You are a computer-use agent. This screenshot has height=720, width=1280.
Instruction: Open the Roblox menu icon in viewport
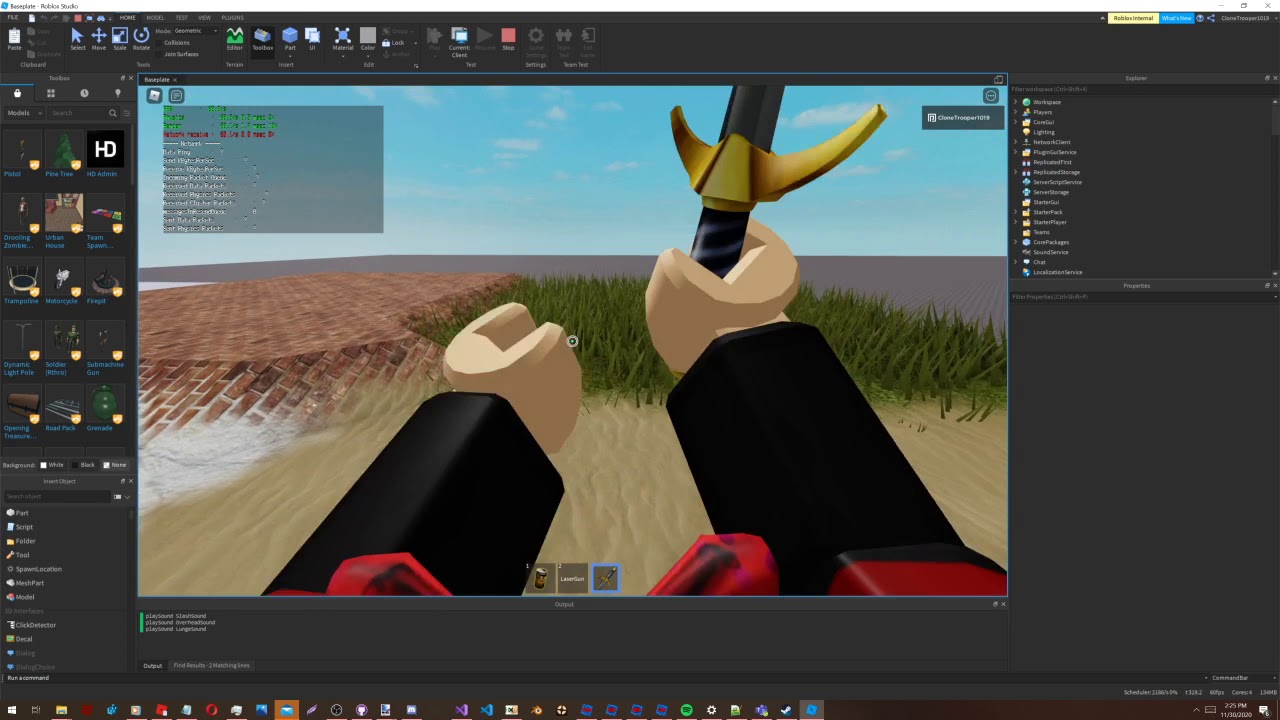(x=155, y=95)
